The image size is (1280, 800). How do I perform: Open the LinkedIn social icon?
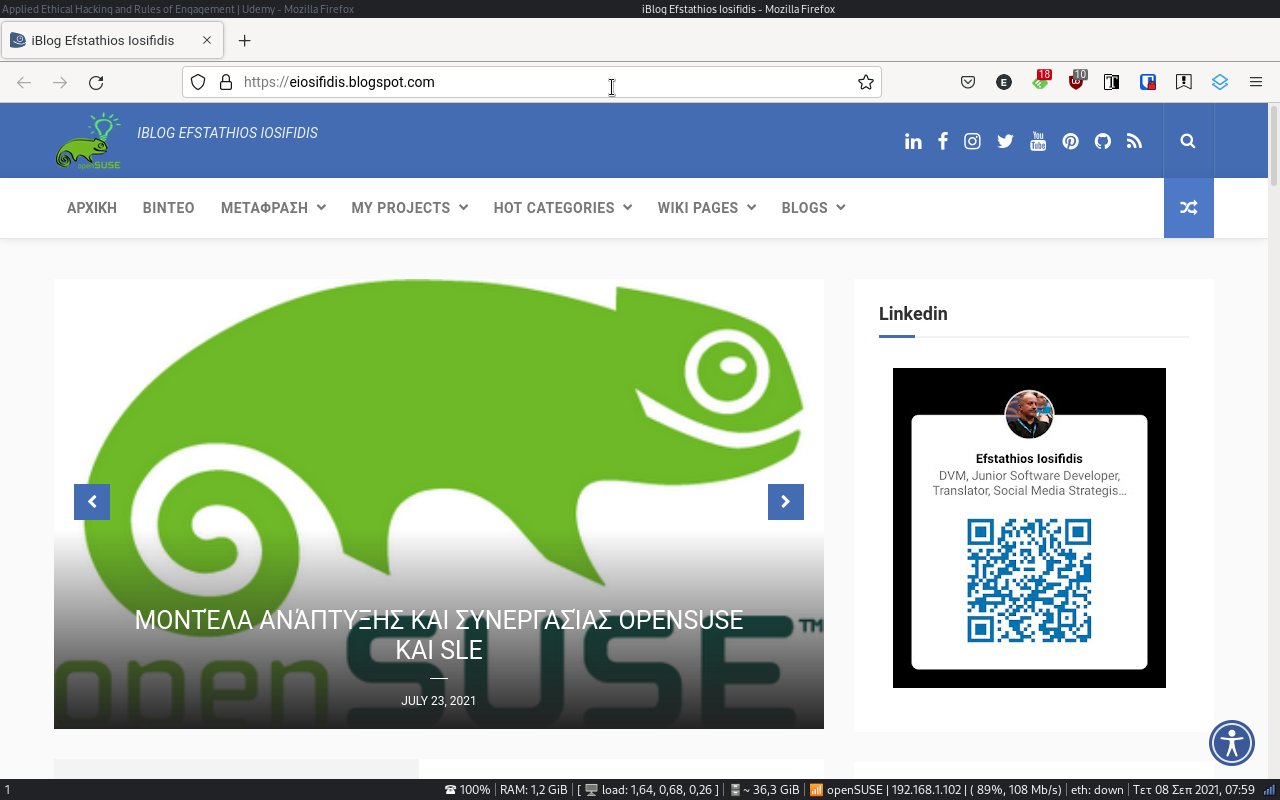pyautogui.click(x=913, y=141)
